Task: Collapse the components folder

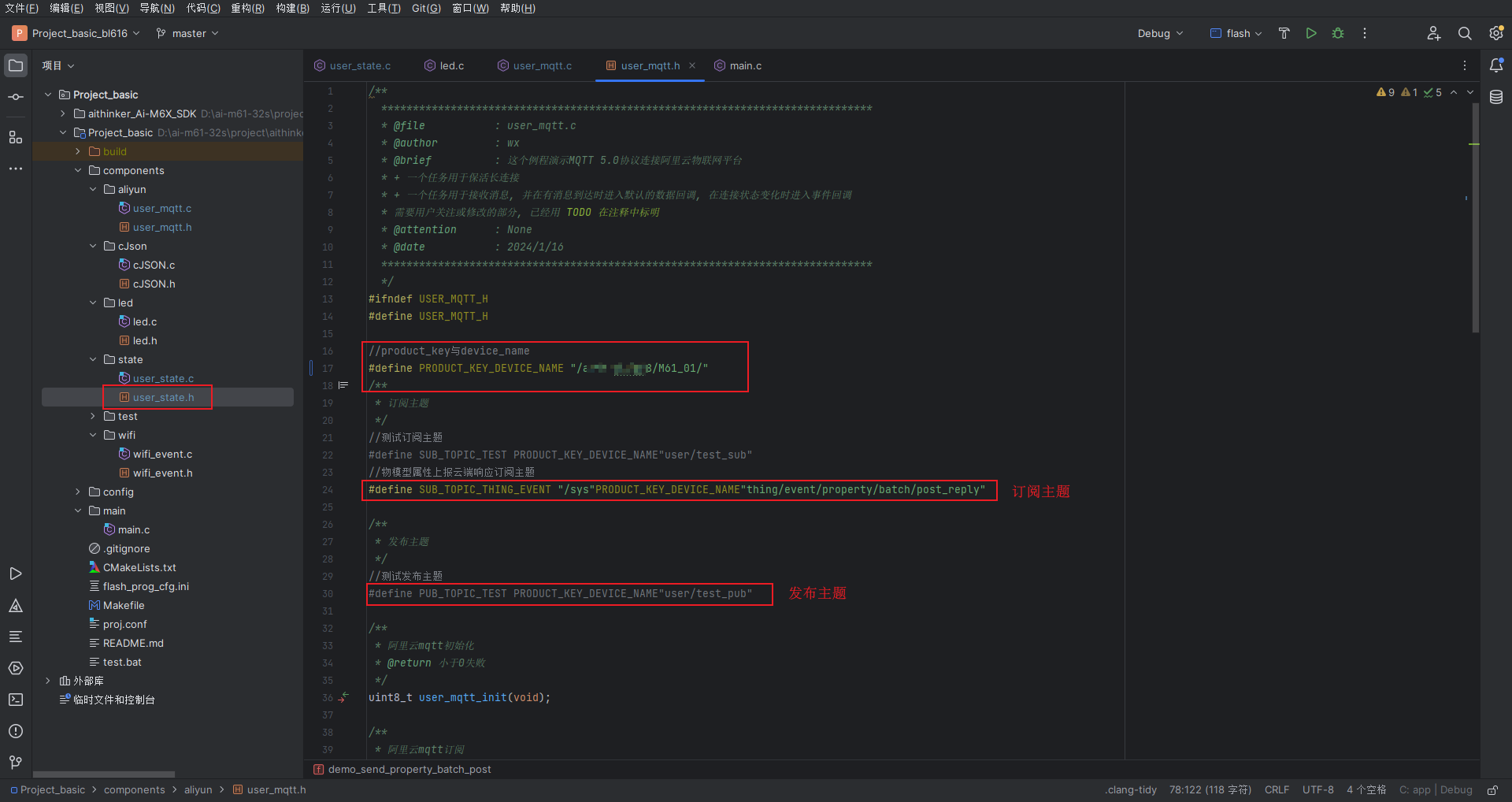Action: 78,170
